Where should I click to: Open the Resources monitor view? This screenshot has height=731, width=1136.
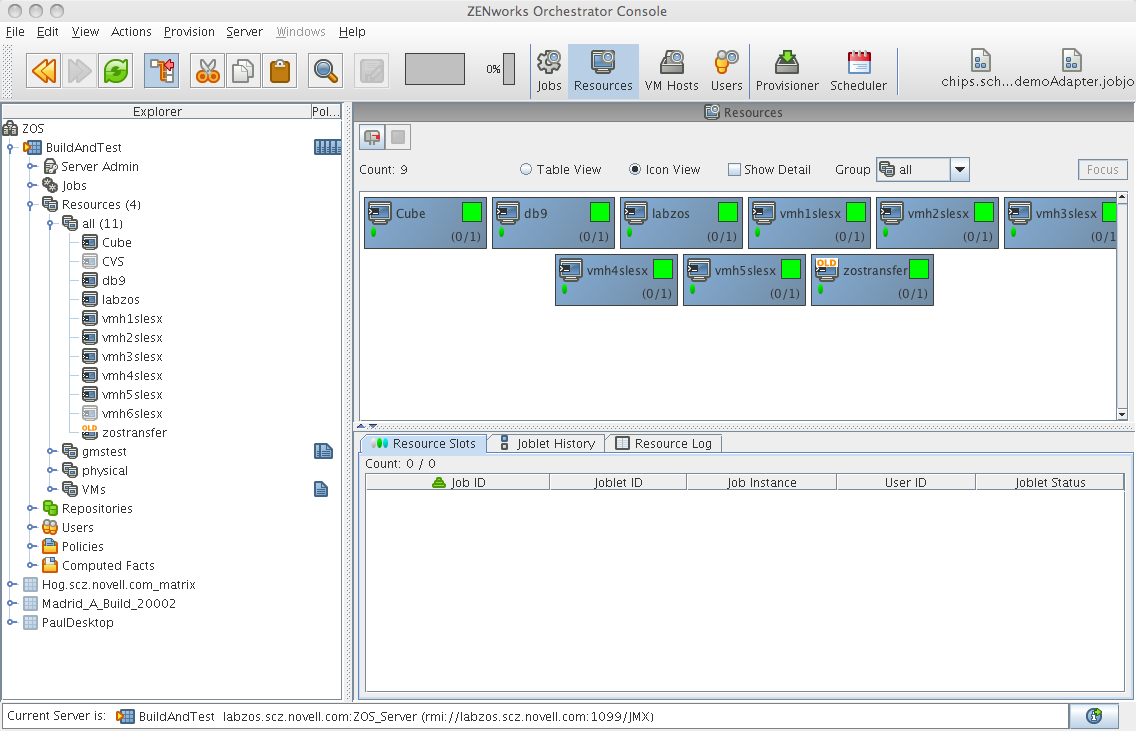click(x=603, y=71)
